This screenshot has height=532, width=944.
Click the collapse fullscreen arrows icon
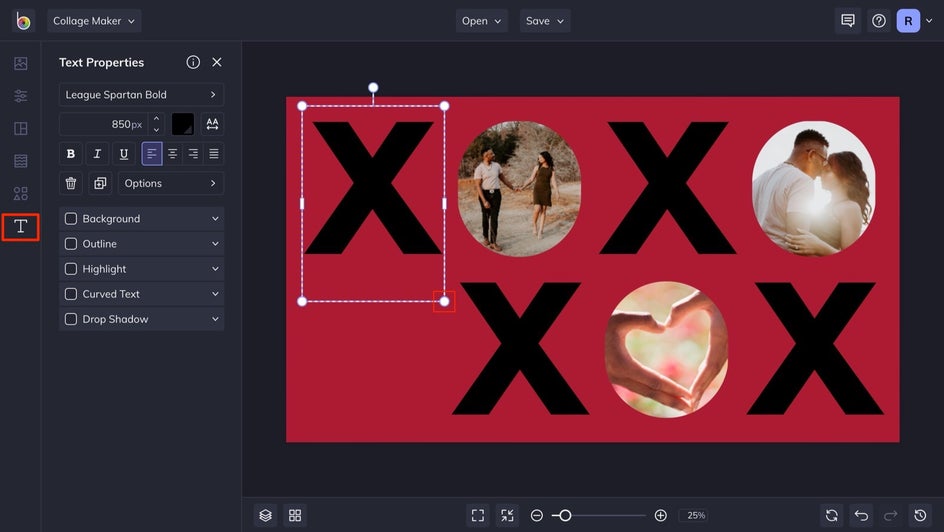(507, 515)
